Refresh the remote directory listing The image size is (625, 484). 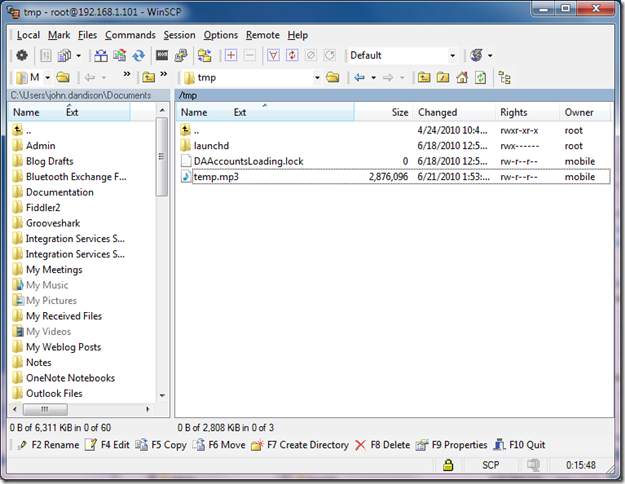click(480, 77)
